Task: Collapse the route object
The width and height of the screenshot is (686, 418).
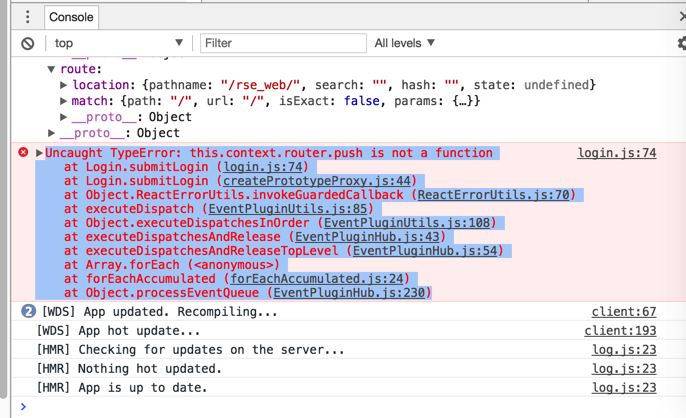Action: (x=52, y=70)
